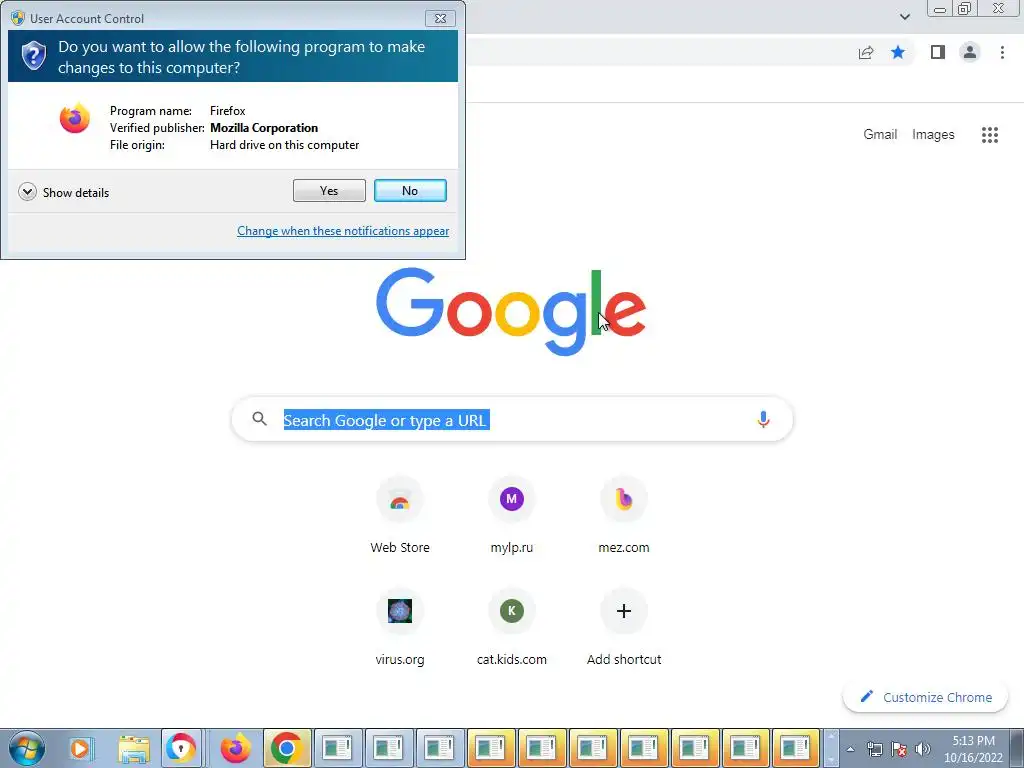Click the magnifier icon in the search box
Viewport: 1024px width, 768px height.
(x=260, y=419)
